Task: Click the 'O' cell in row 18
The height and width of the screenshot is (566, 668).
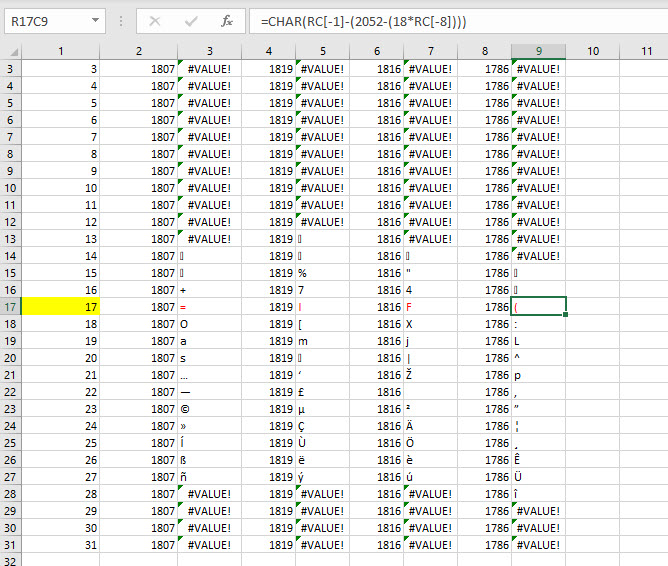Action: tap(210, 324)
